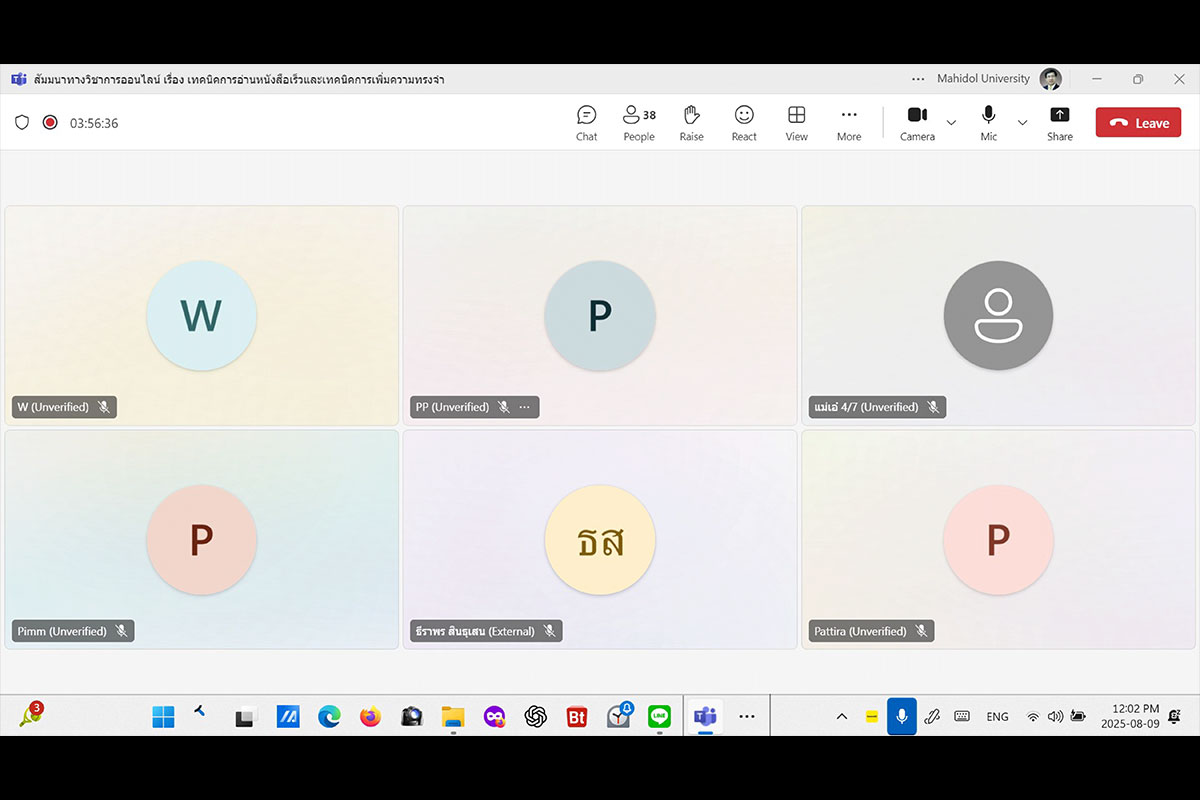Image resolution: width=1200 pixels, height=800 pixels.
Task: Open LINE from the Windows taskbar
Action: click(658, 716)
